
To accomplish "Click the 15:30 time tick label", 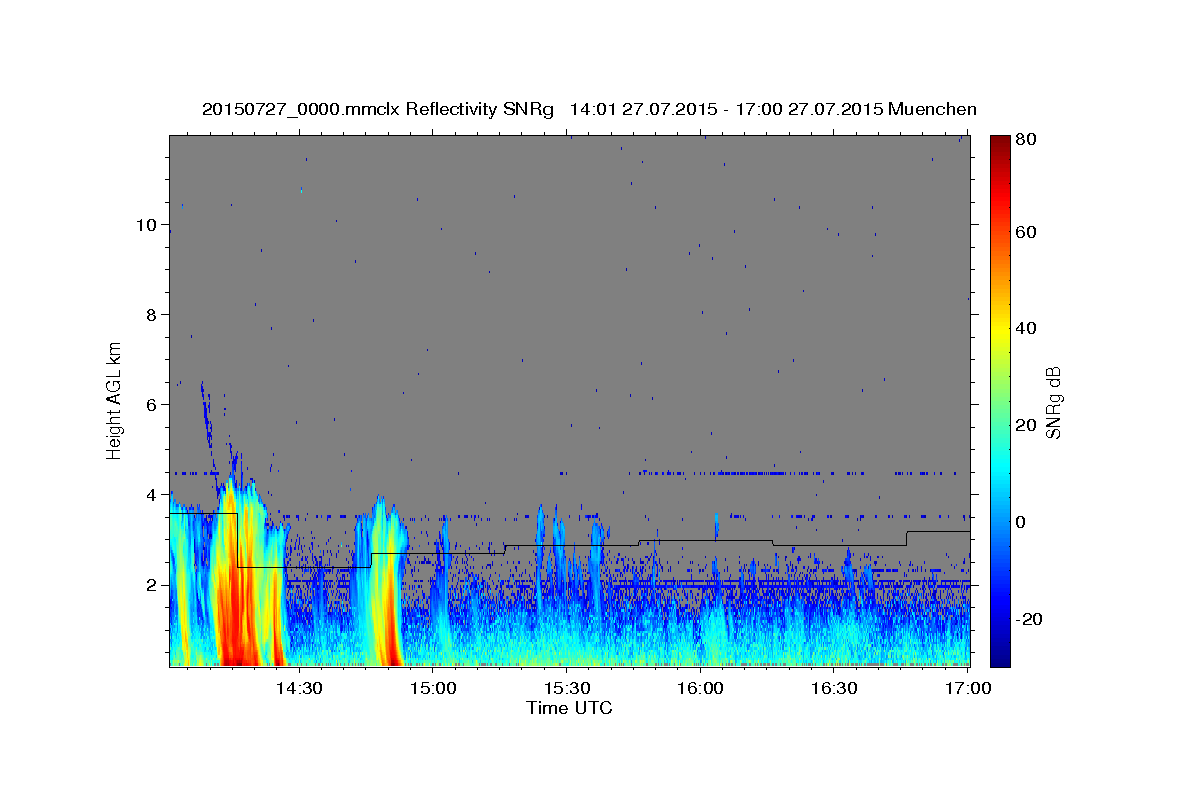I will 566,688.
